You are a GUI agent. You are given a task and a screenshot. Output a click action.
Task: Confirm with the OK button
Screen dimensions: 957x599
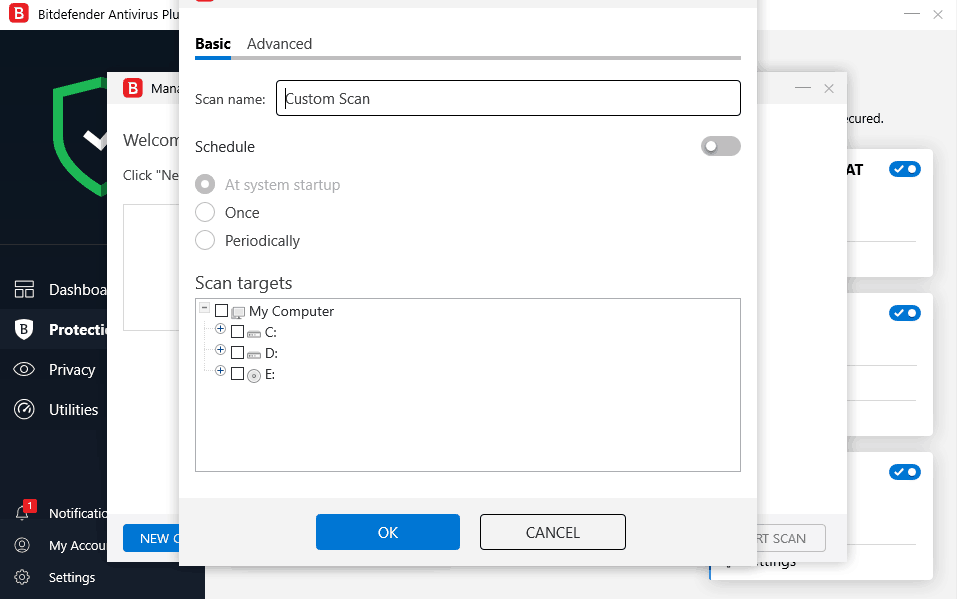(387, 531)
